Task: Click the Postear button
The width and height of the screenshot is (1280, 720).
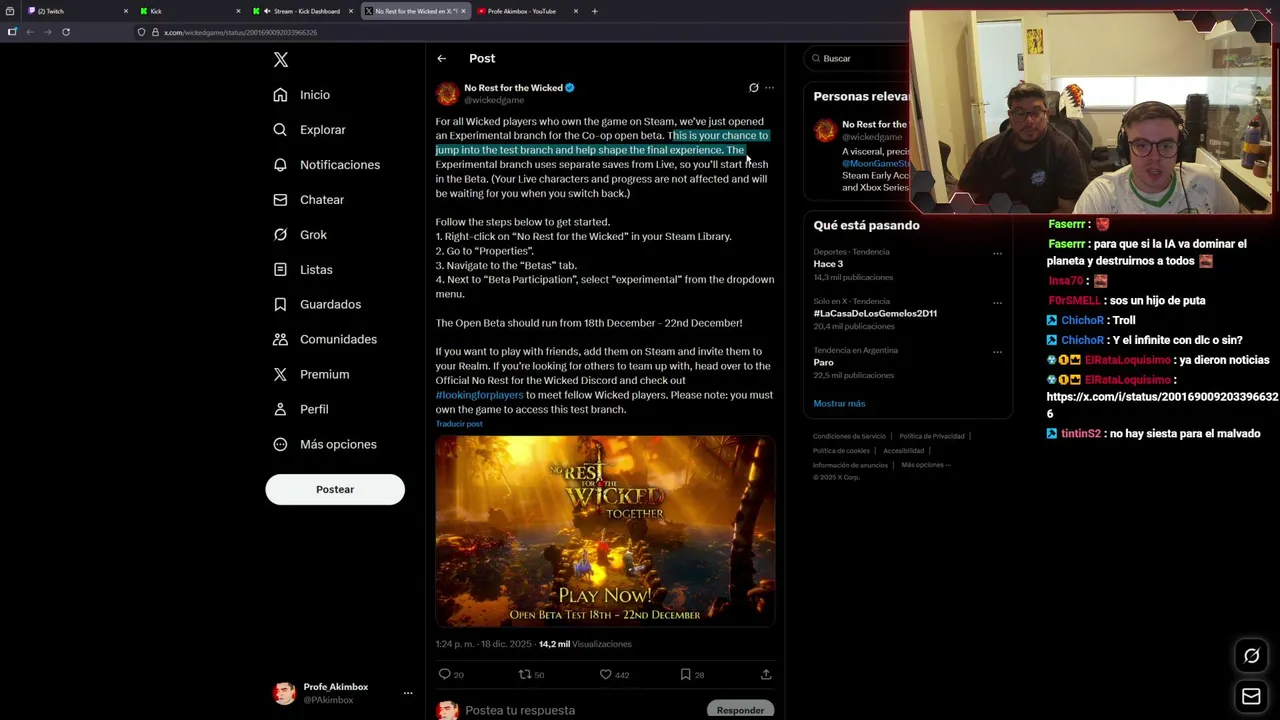Action: click(335, 489)
